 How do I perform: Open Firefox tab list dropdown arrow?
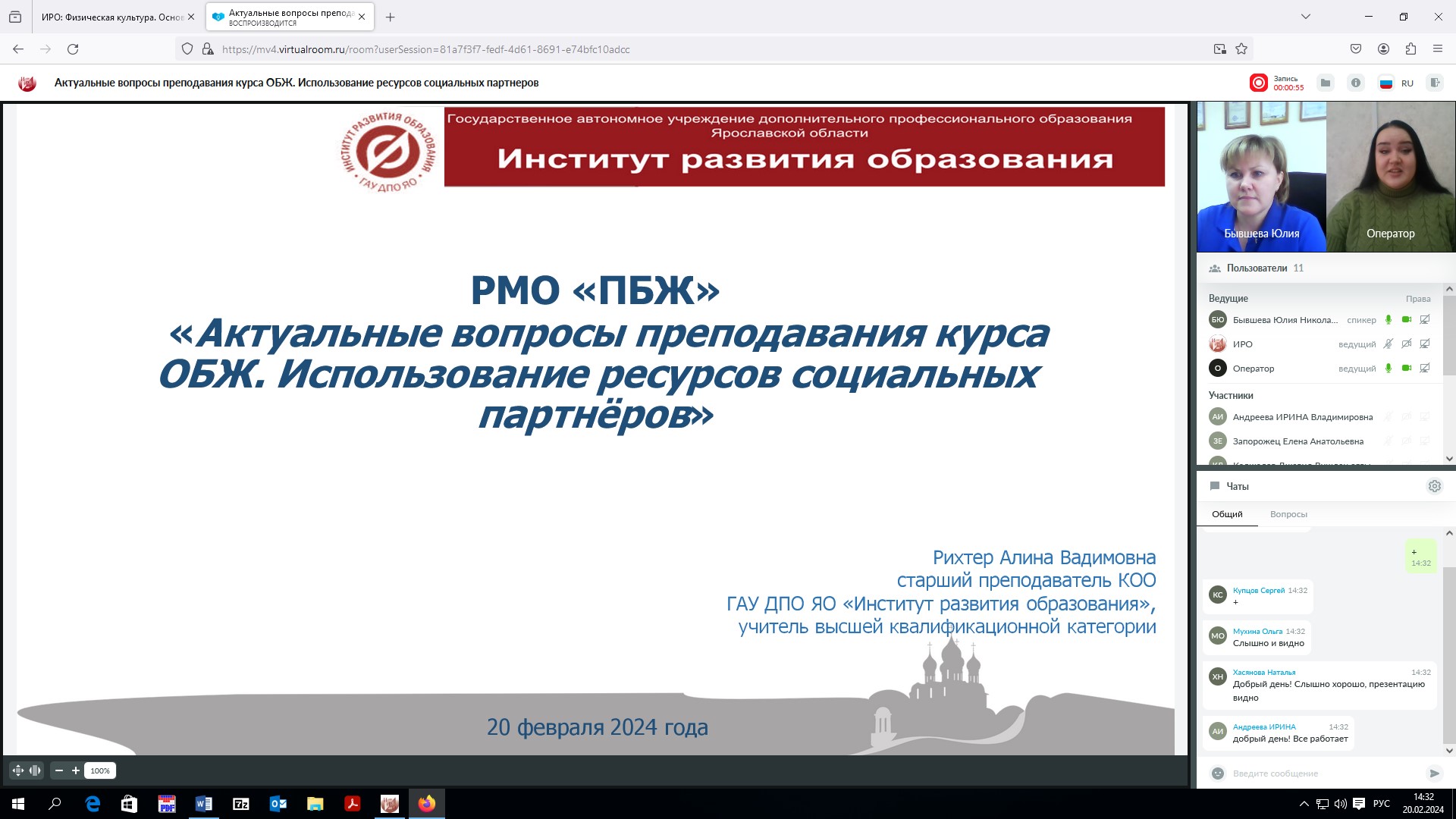point(1305,17)
